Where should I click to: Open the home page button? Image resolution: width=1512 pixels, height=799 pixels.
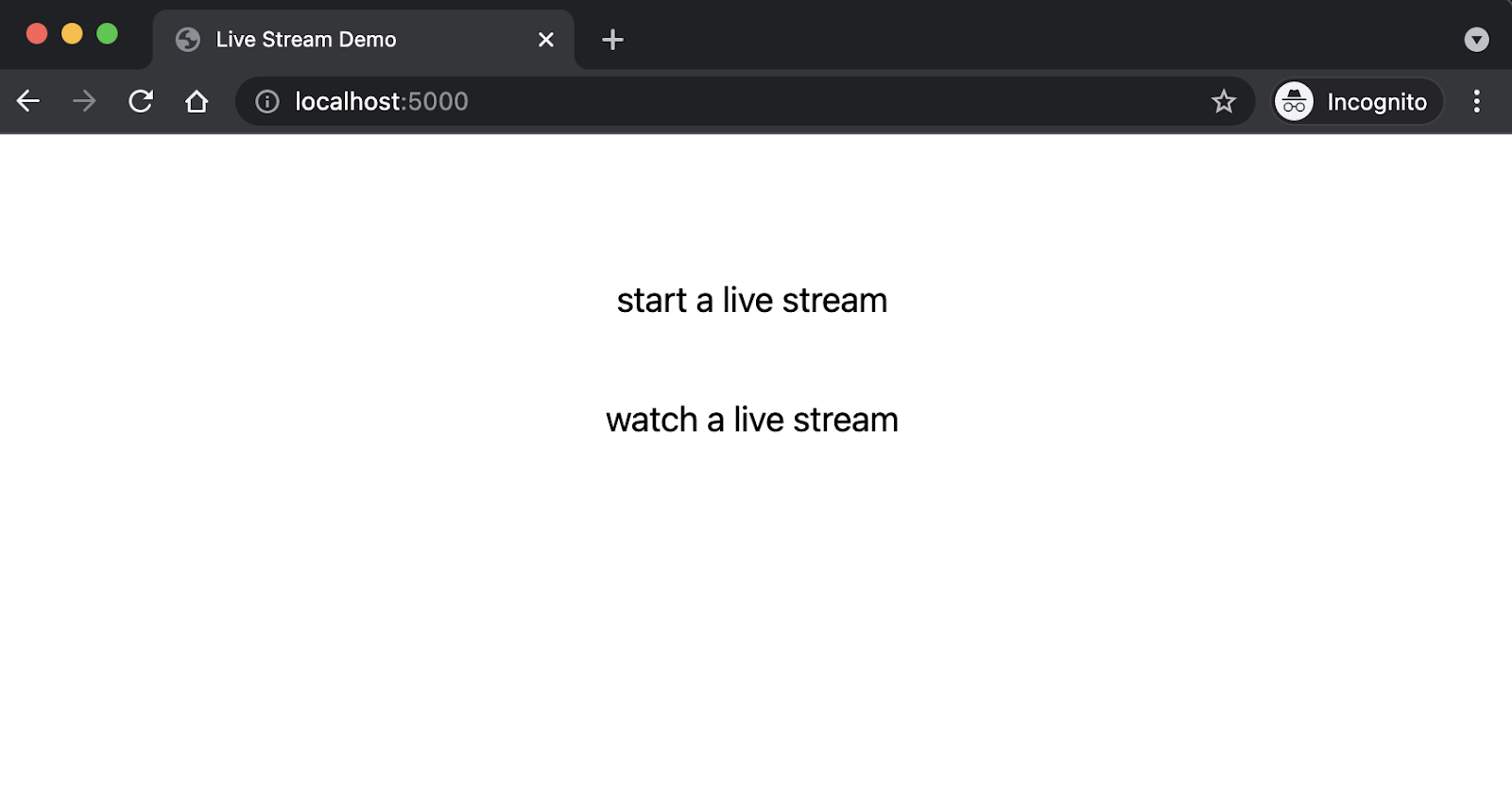[x=197, y=101]
